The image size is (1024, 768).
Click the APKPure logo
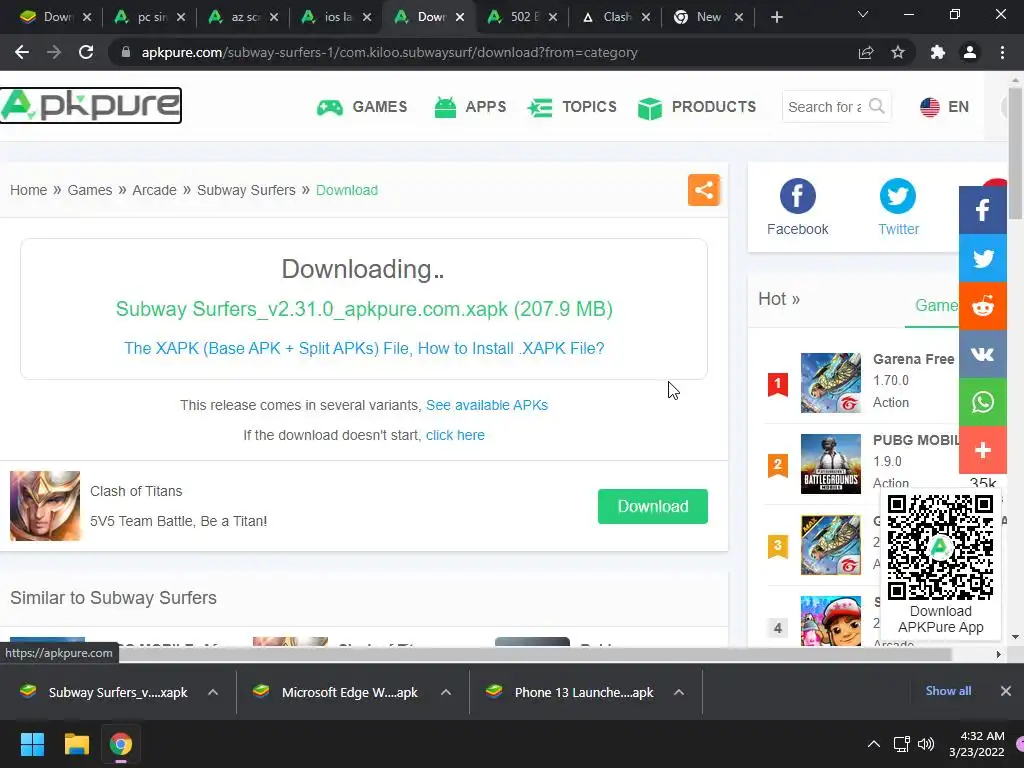click(91, 105)
